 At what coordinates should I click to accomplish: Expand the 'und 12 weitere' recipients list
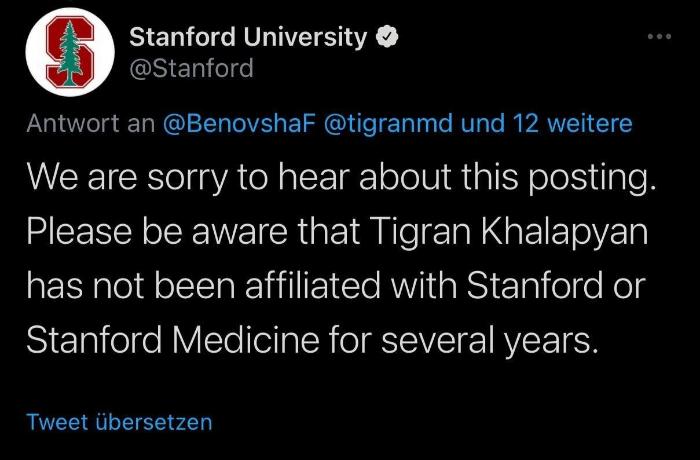546,123
